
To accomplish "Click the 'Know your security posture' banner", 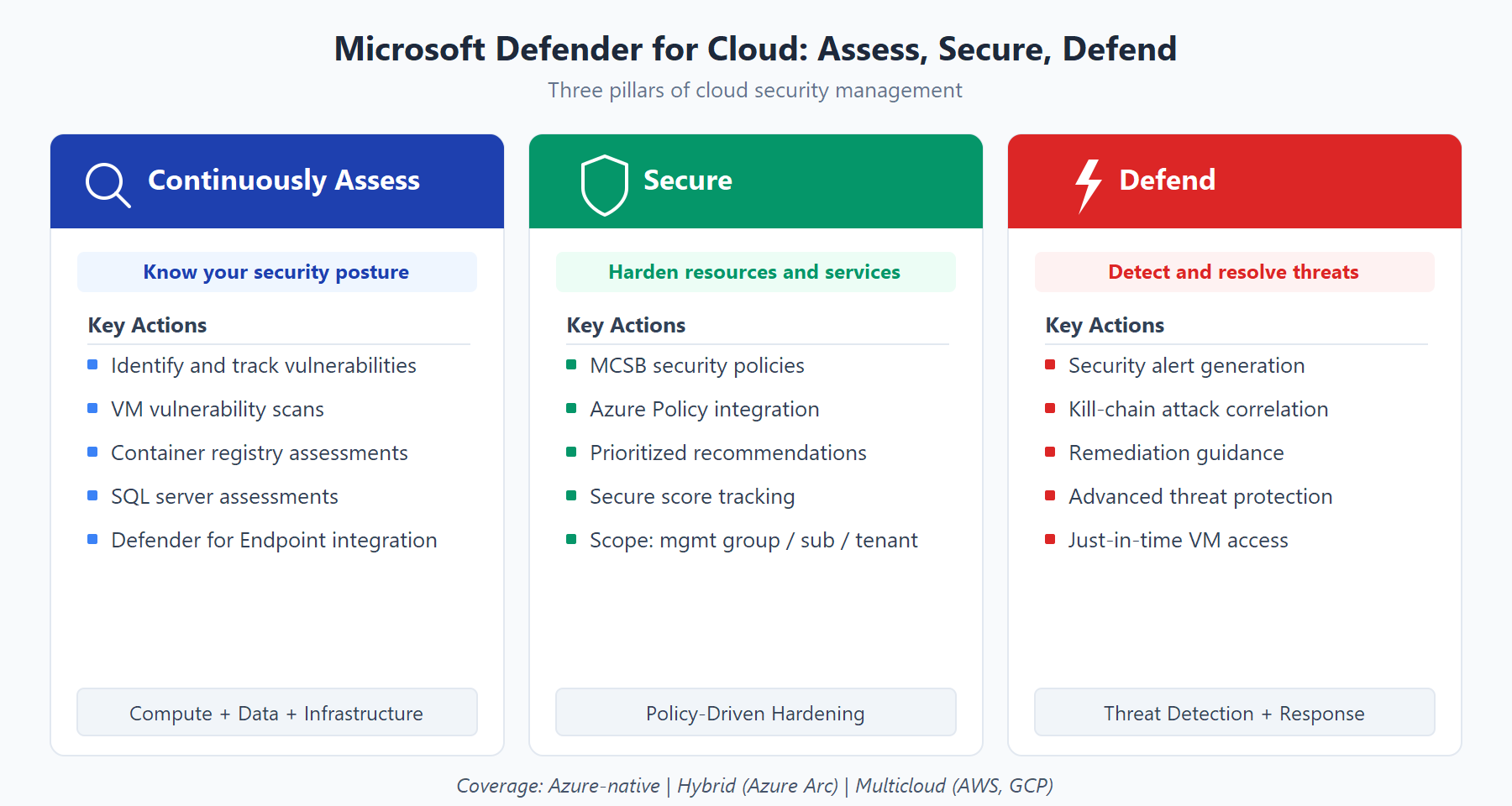I will (x=277, y=272).
